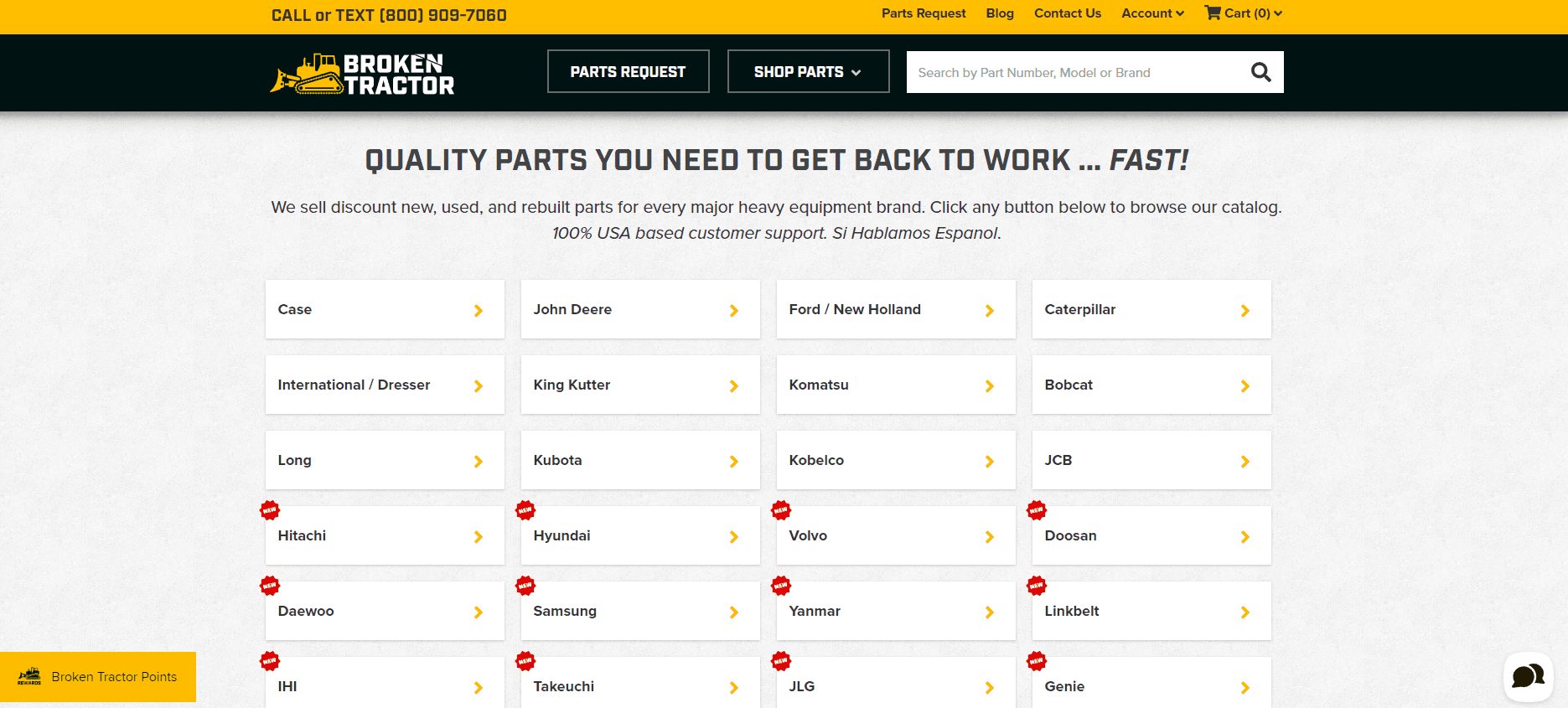Click the CALL or TEXT phone number
The height and width of the screenshot is (708, 1568).
coord(389,15)
